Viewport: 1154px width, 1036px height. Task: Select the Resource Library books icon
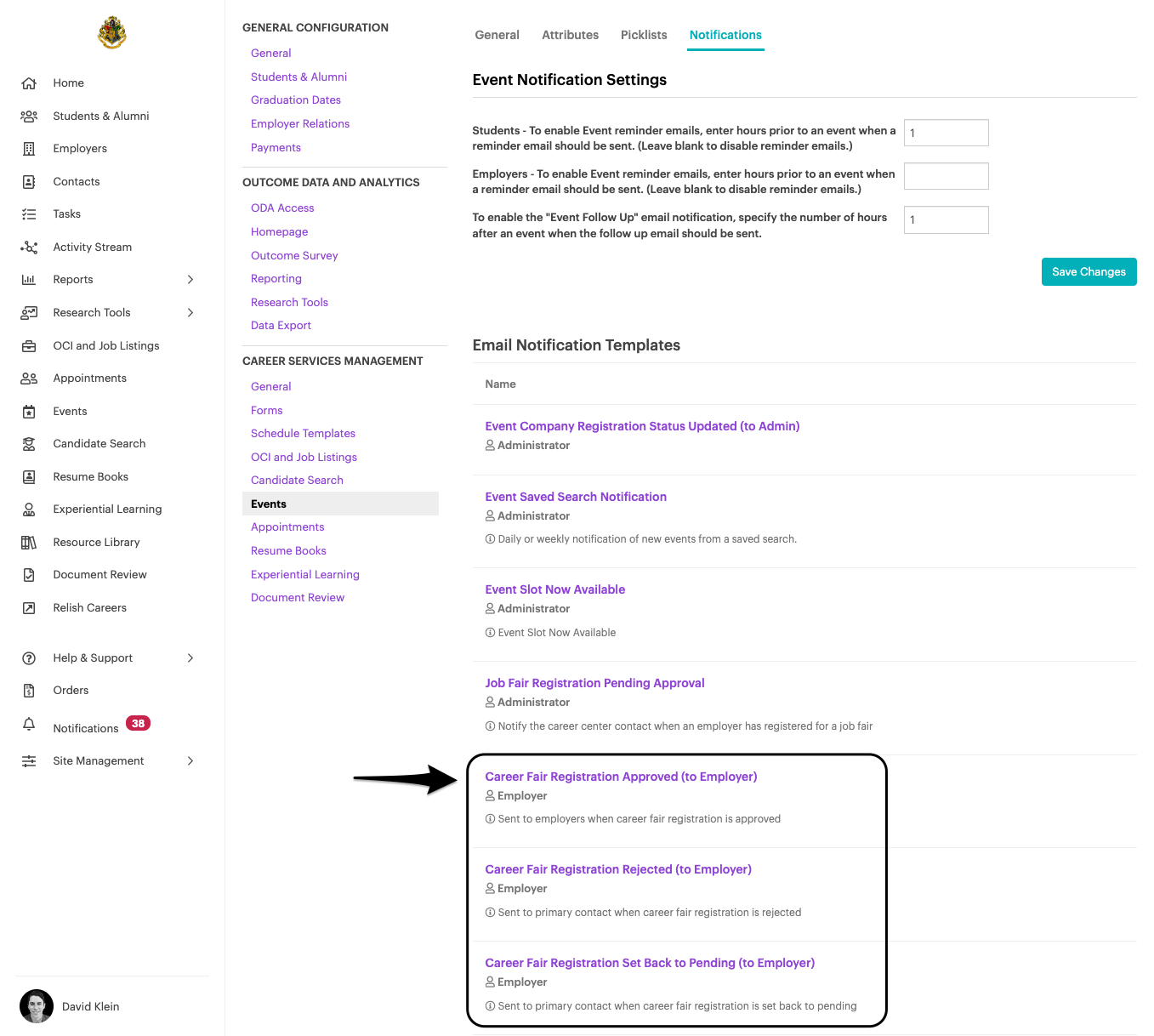pos(29,543)
